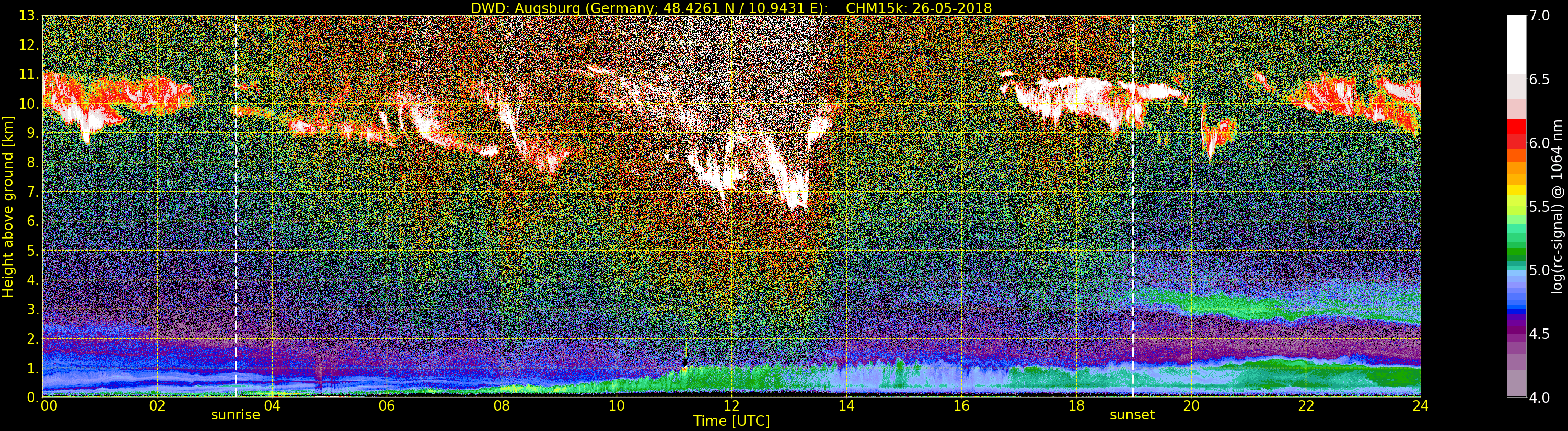Image resolution: width=1568 pixels, height=431 pixels.
Task: Click the '9.' height tick label
Action: [x=33, y=133]
